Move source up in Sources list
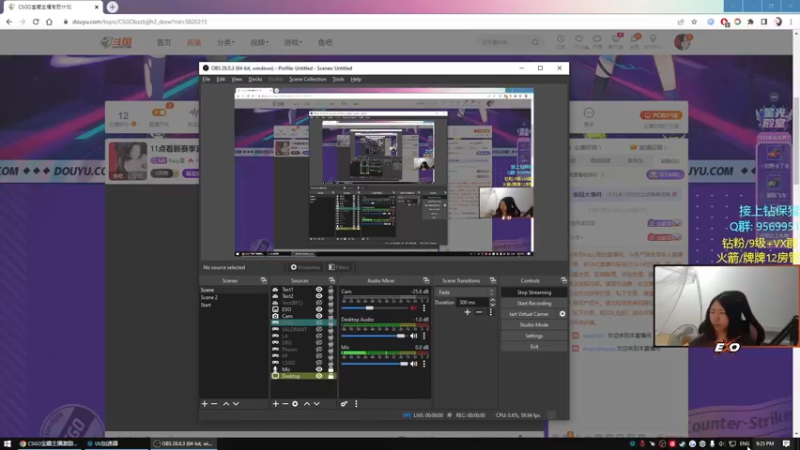The width and height of the screenshot is (800, 450). [x=307, y=404]
